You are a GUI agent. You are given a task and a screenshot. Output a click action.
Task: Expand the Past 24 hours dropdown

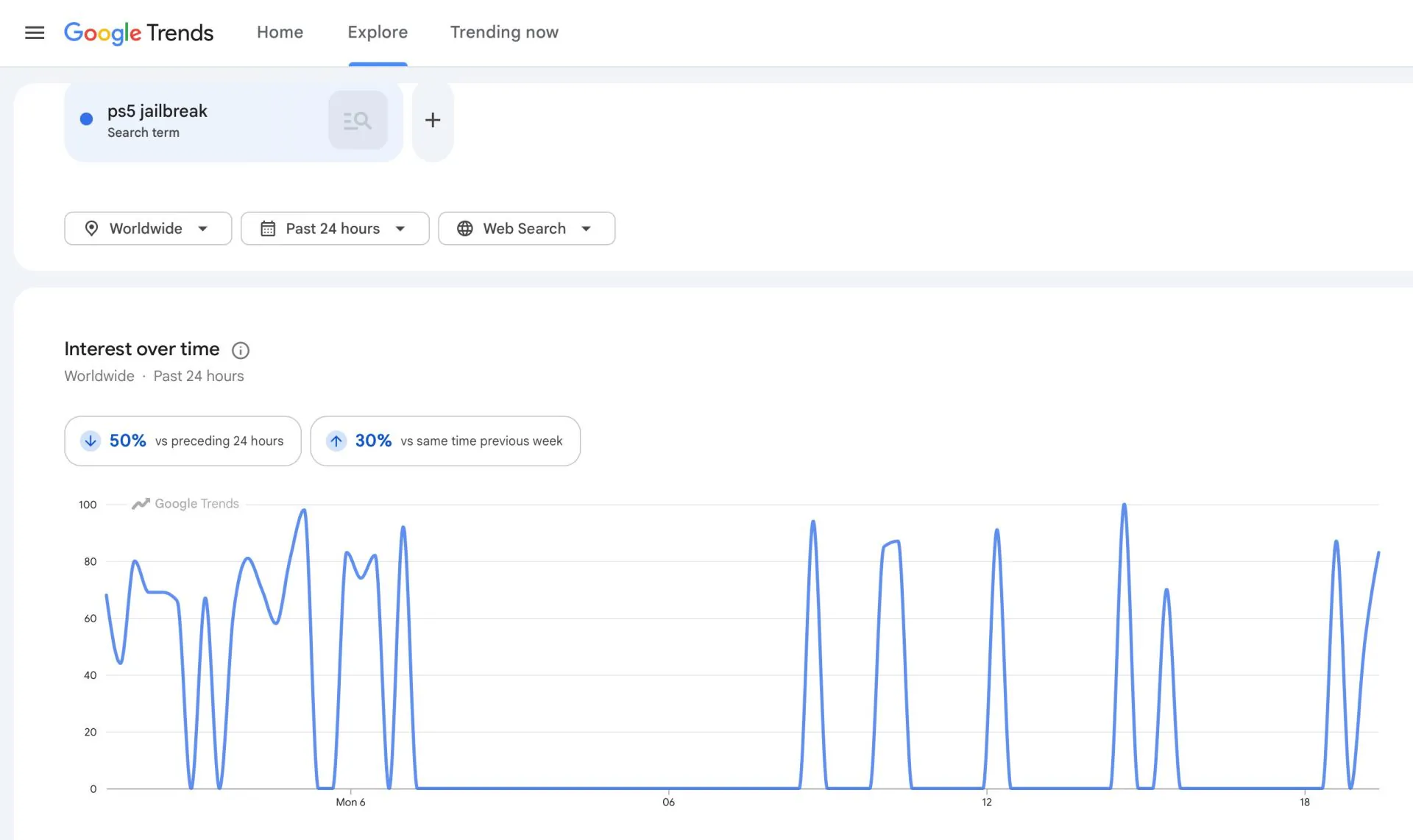point(335,229)
